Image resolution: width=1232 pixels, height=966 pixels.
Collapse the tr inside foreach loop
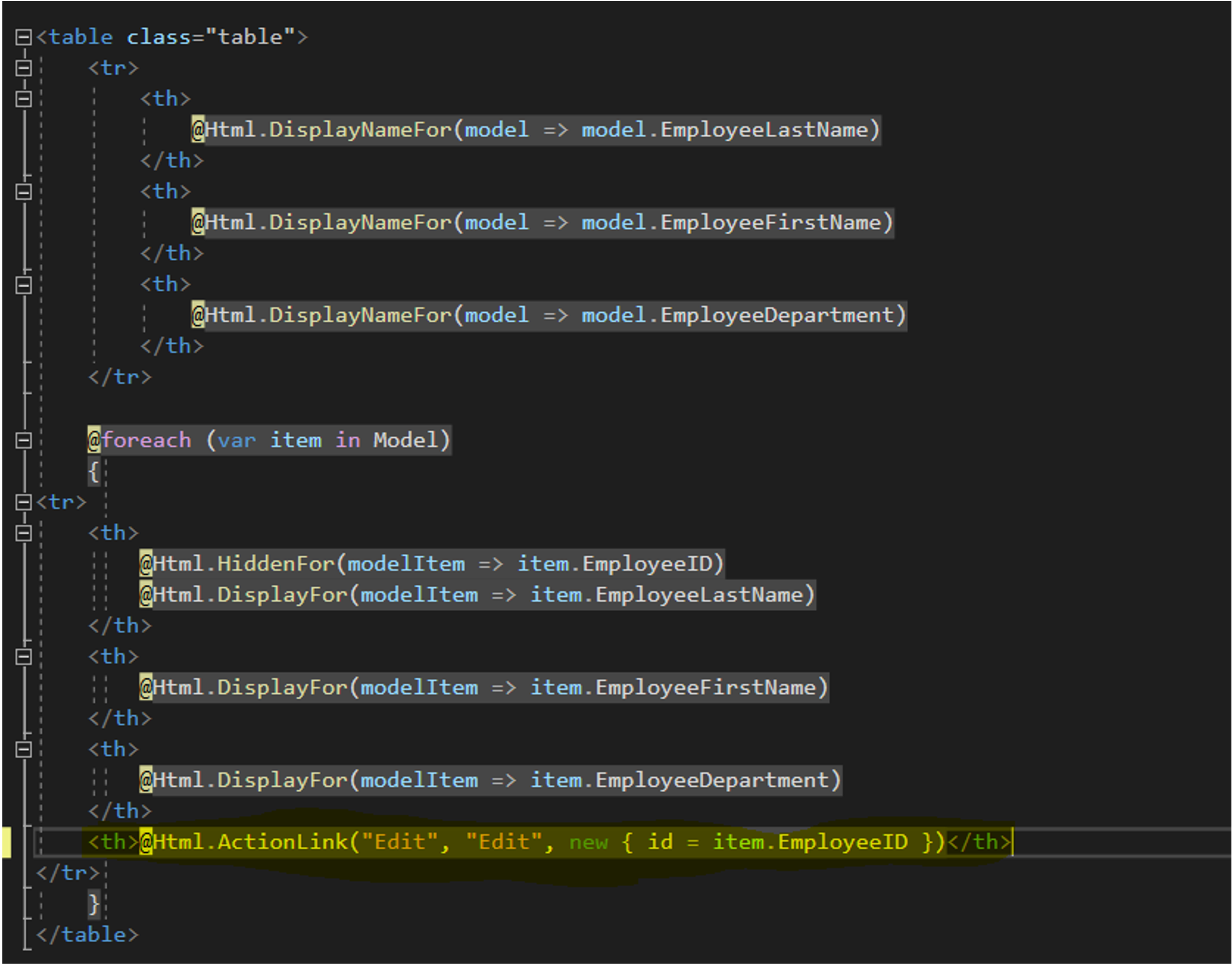(23, 503)
